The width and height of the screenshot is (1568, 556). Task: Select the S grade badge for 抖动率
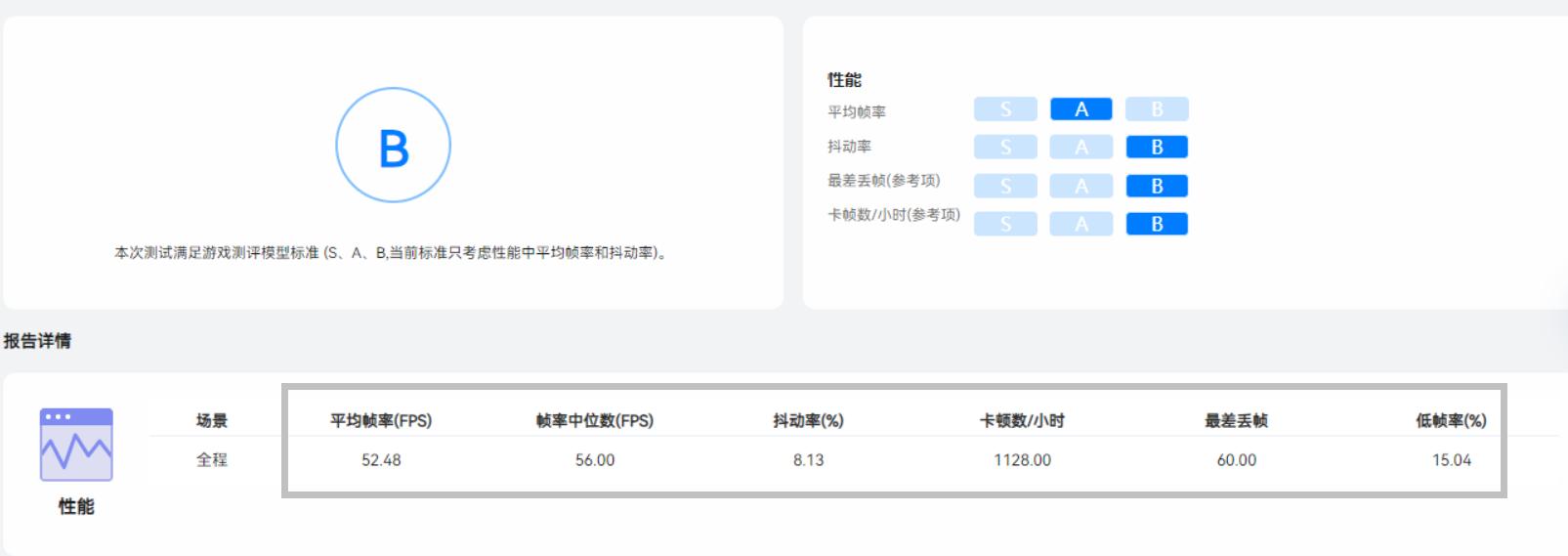pos(1005,148)
